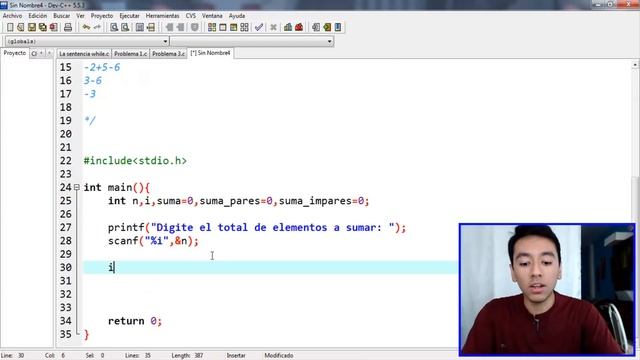Click the scanf("%i",&n); line

(x=153, y=241)
